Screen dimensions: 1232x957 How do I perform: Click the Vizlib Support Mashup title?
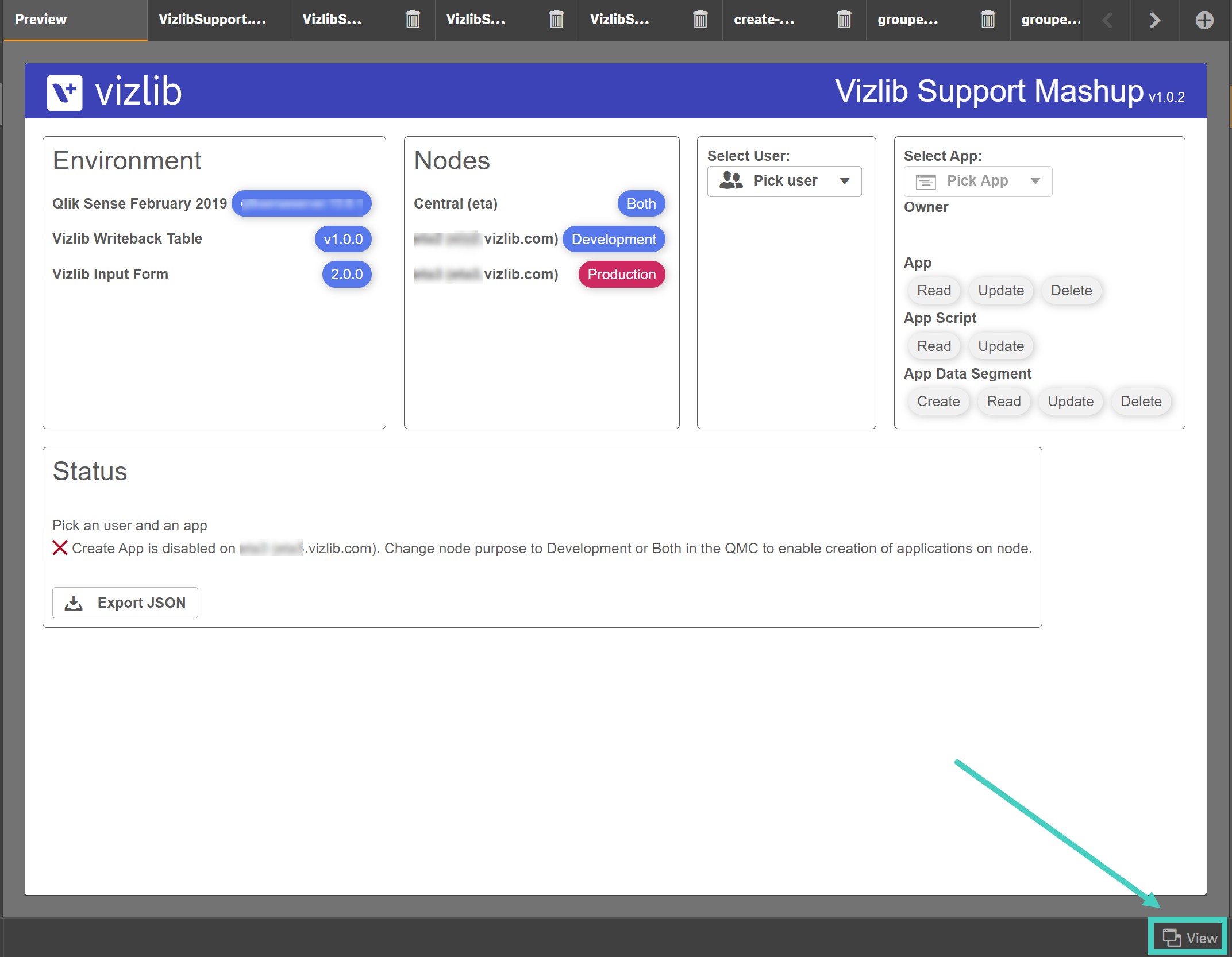click(x=989, y=91)
